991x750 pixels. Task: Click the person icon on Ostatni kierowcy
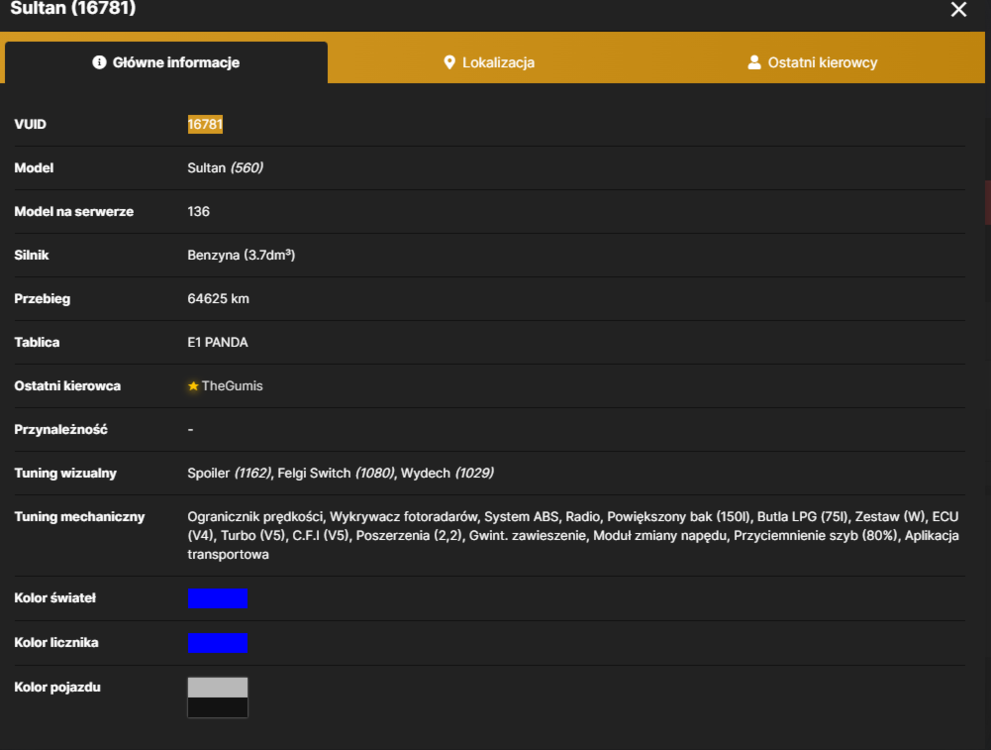tap(754, 62)
